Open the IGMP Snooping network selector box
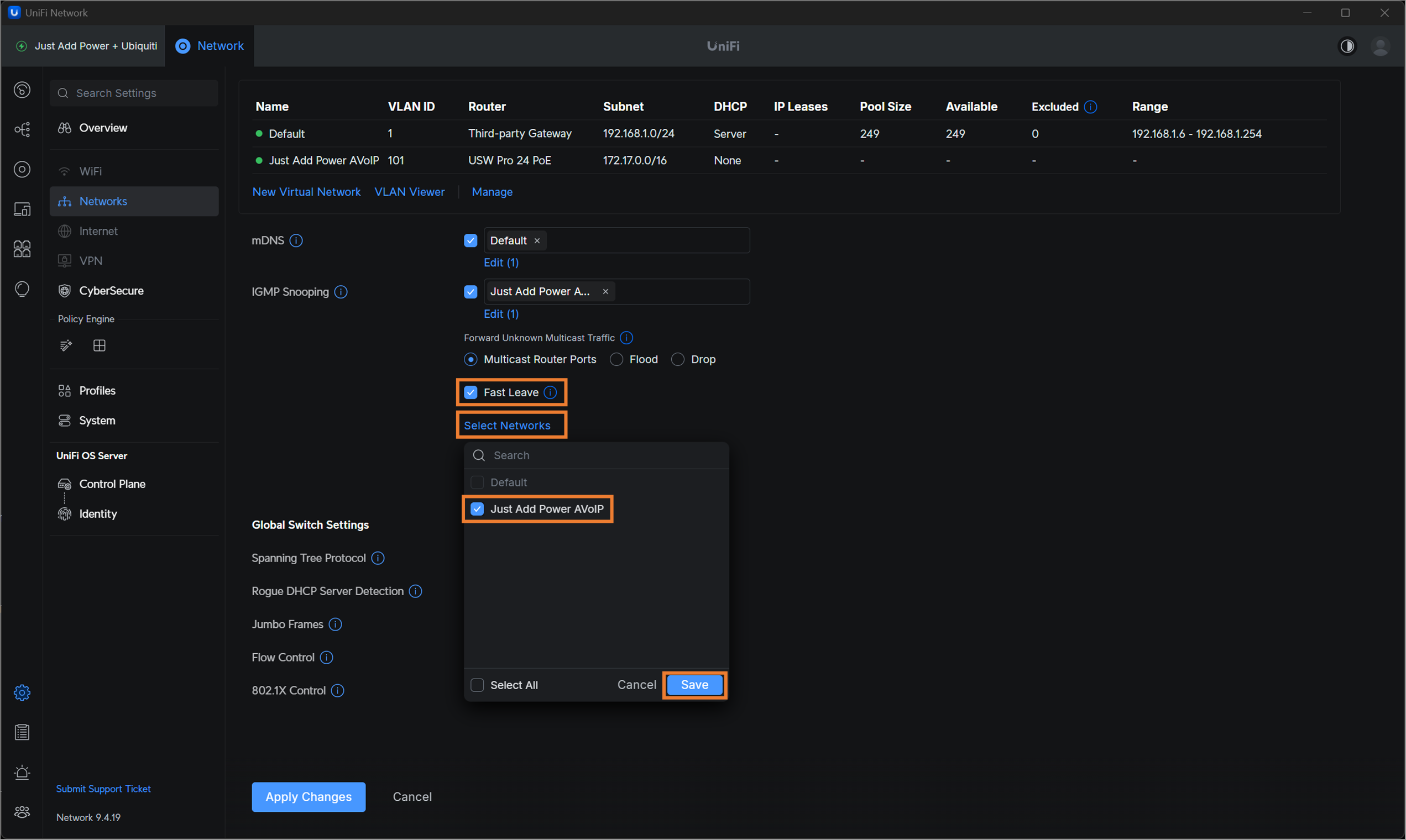Screen dimensions: 1406x840 click(680, 291)
